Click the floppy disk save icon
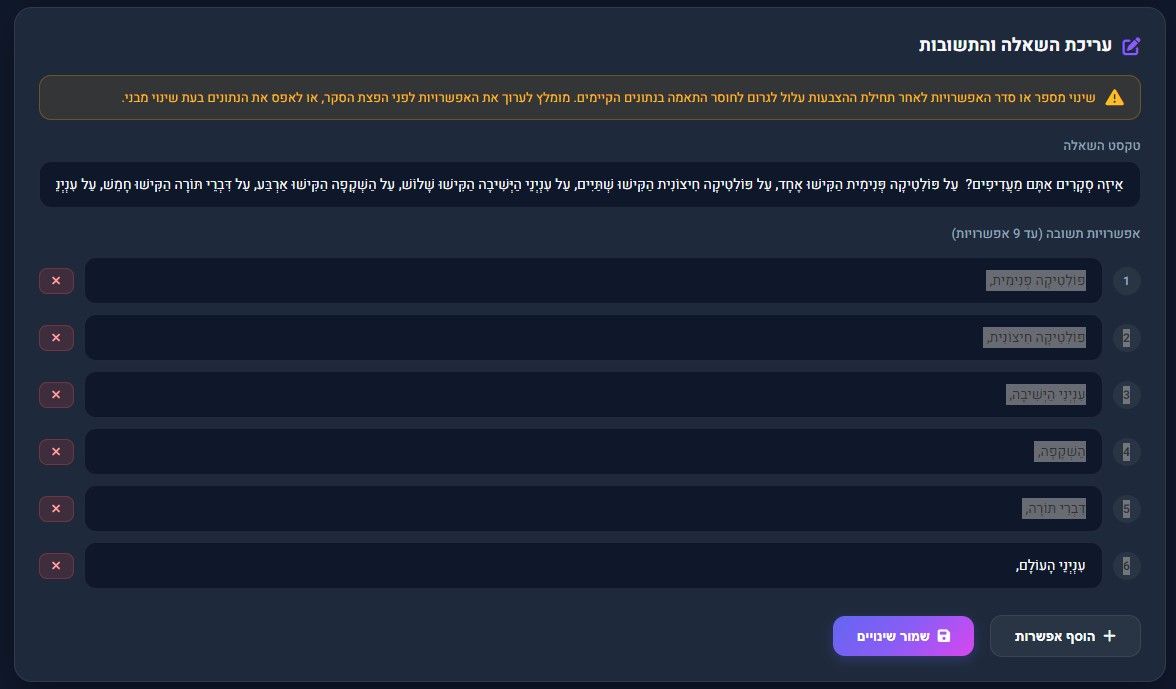The image size is (1176, 689). click(944, 636)
